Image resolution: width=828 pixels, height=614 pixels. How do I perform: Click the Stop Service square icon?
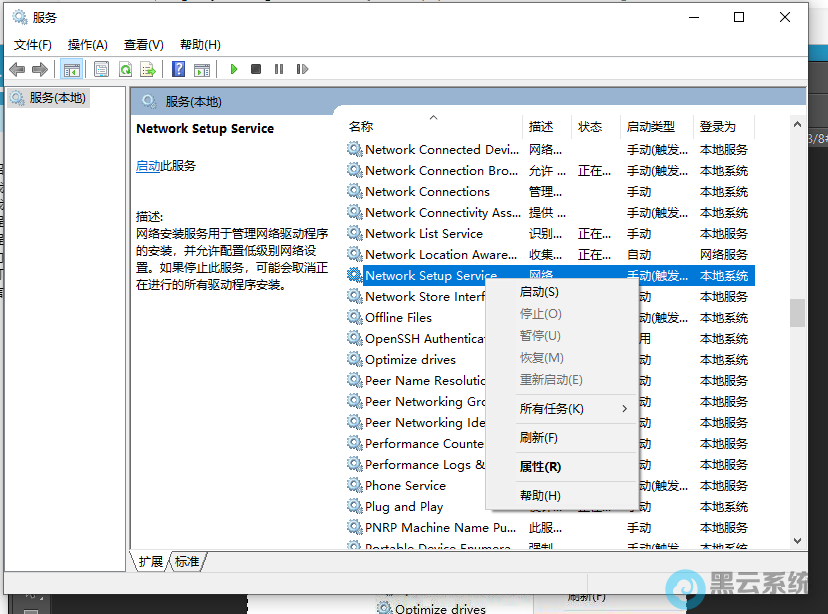[x=256, y=69]
